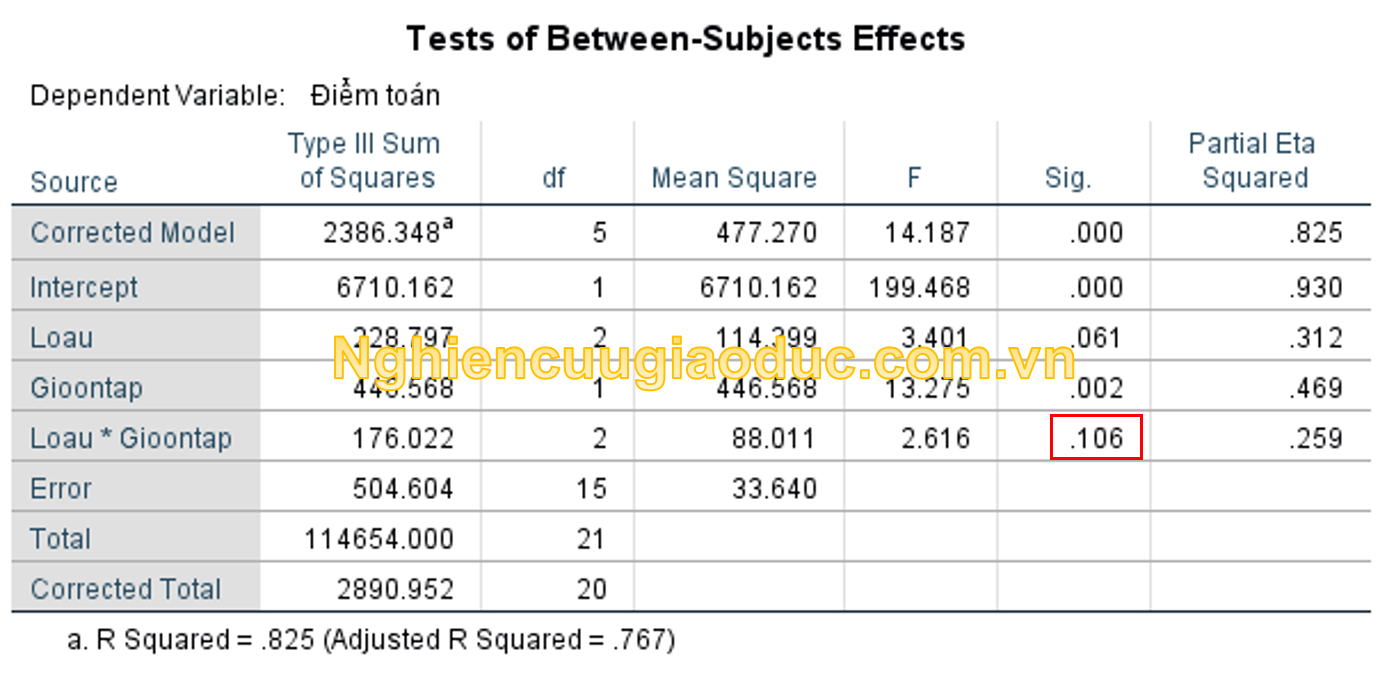1387x679 pixels.
Task: Select the 199.468 Intercept F value
Action: (920, 288)
